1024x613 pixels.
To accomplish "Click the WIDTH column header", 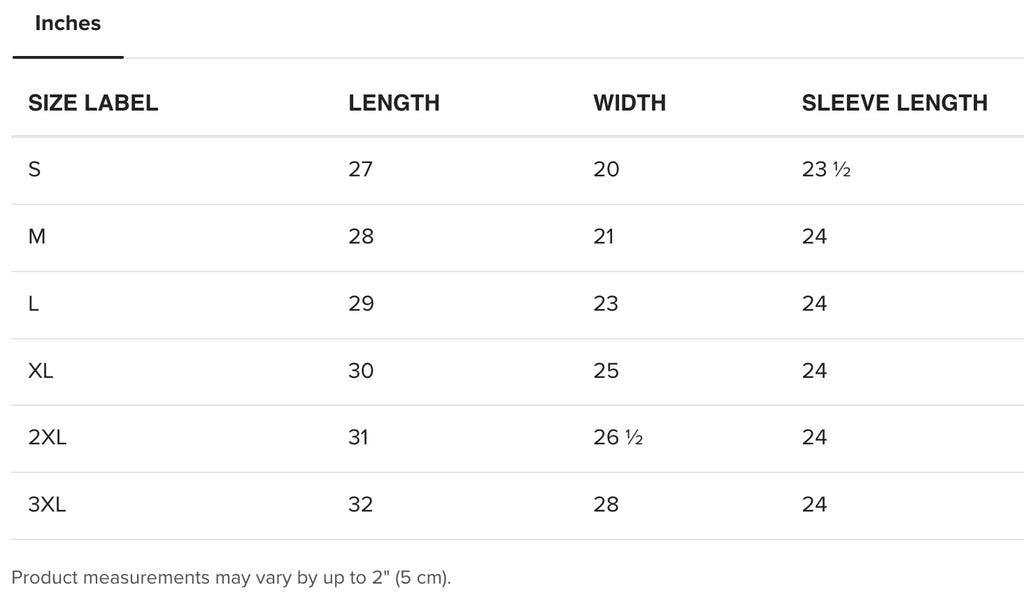I will coord(630,103).
